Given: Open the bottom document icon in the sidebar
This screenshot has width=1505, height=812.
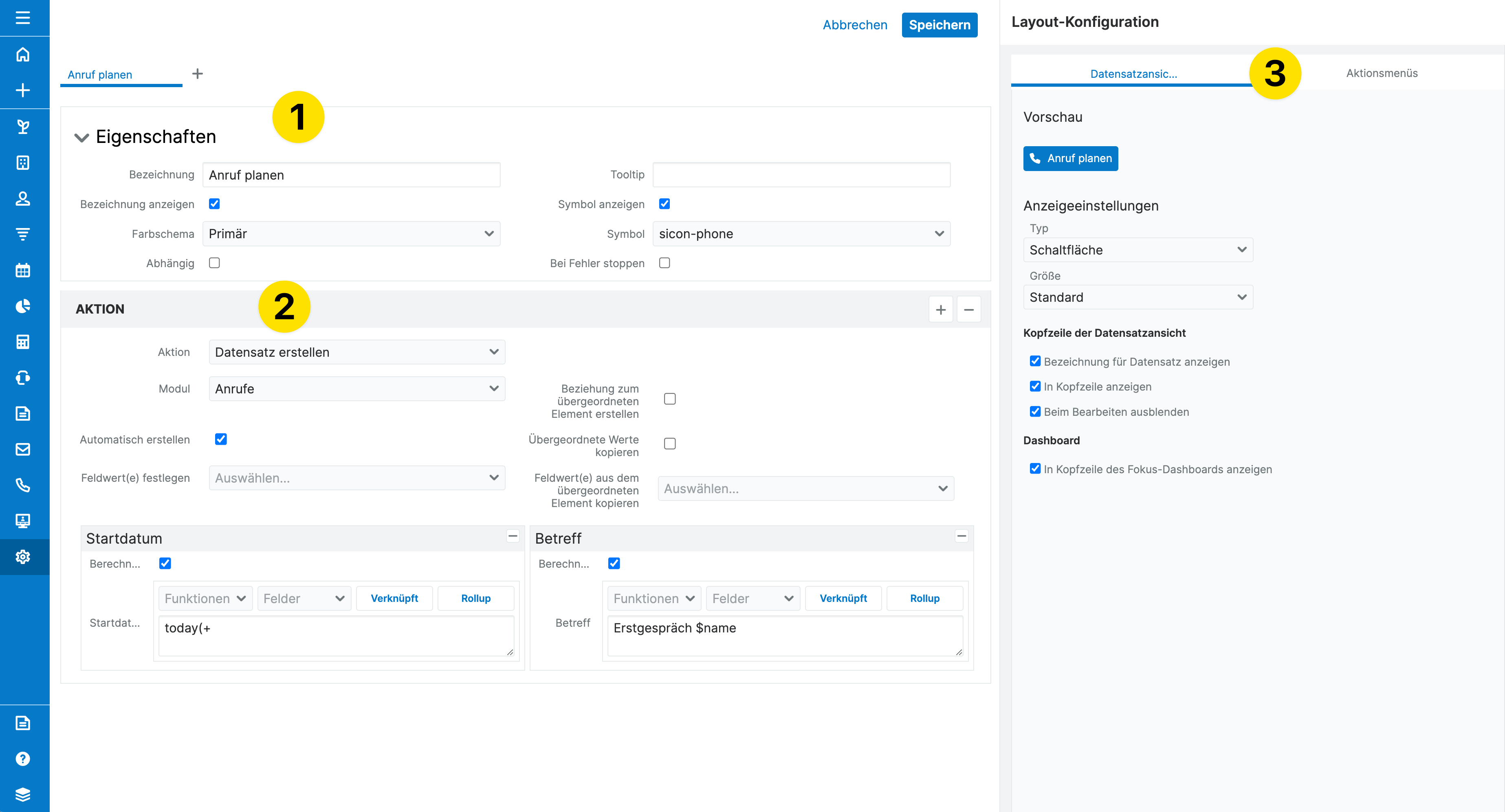Looking at the screenshot, I should 23,723.
